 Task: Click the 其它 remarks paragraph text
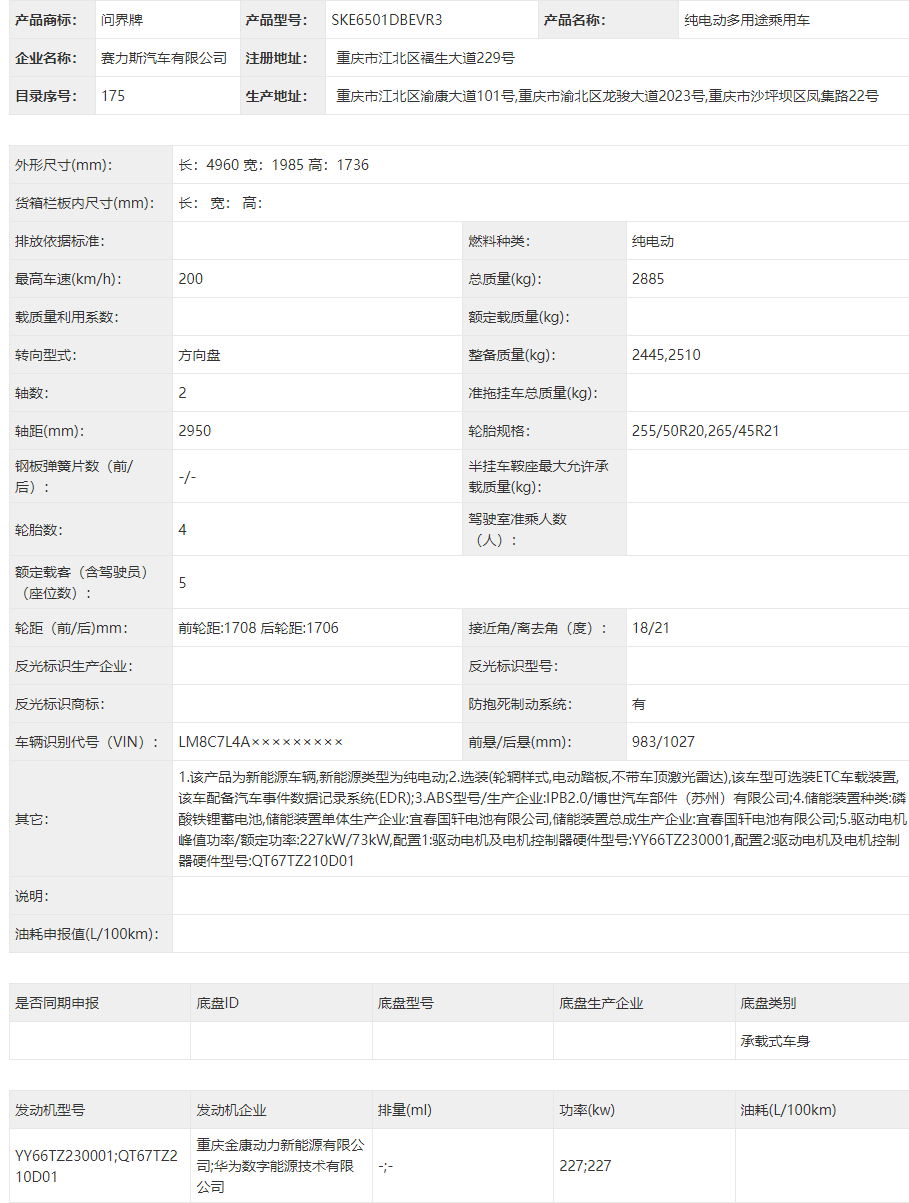(x=540, y=819)
